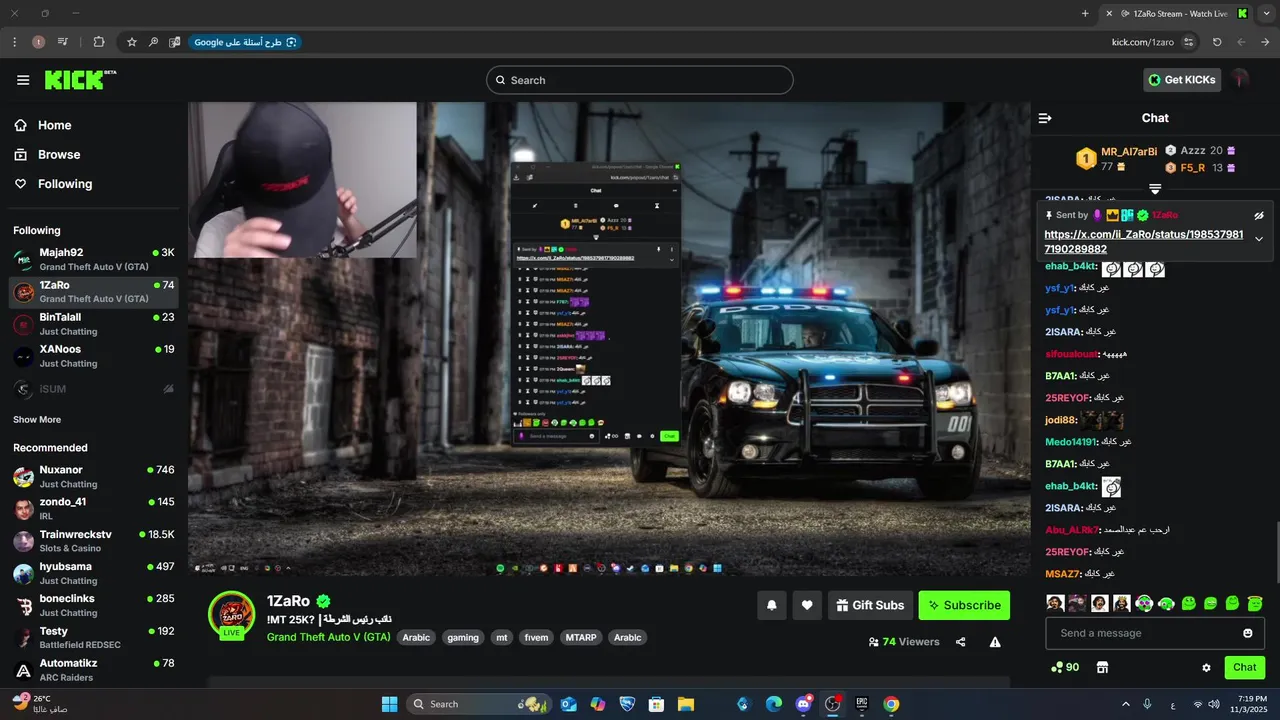Image resolution: width=1280 pixels, height=720 pixels.
Task: Hide the pinned message with eye icon
Action: (1259, 215)
